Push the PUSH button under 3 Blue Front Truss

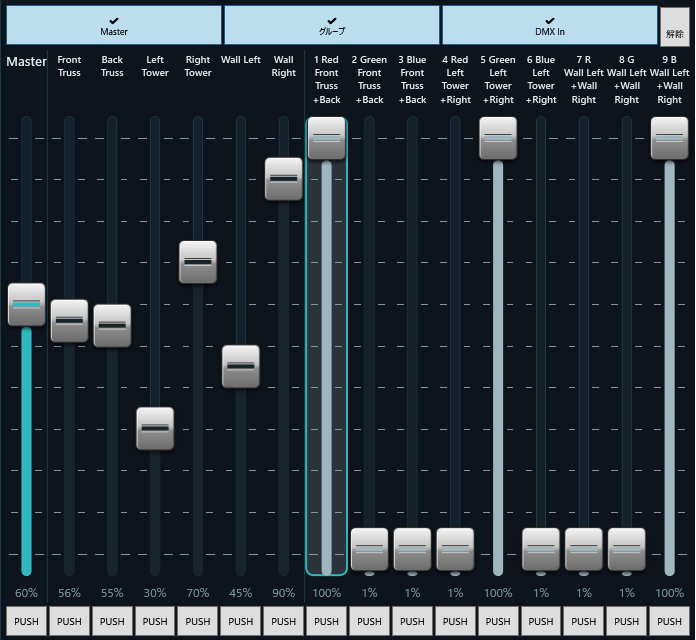click(412, 621)
